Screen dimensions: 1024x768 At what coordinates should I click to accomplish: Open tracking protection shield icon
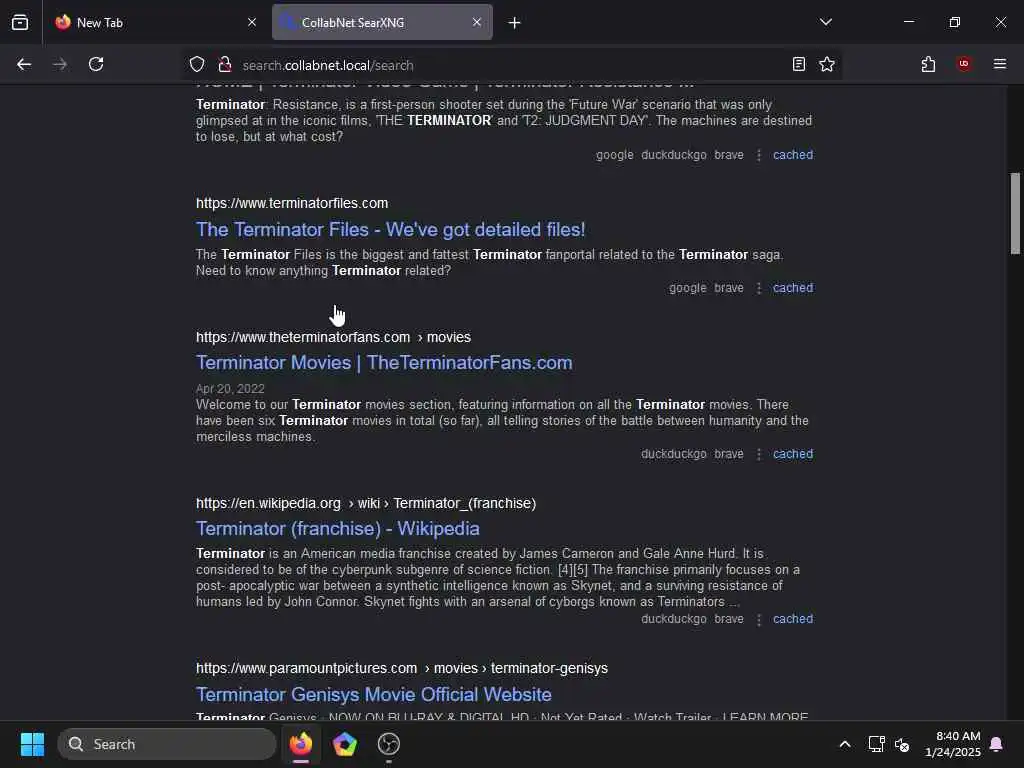click(197, 64)
